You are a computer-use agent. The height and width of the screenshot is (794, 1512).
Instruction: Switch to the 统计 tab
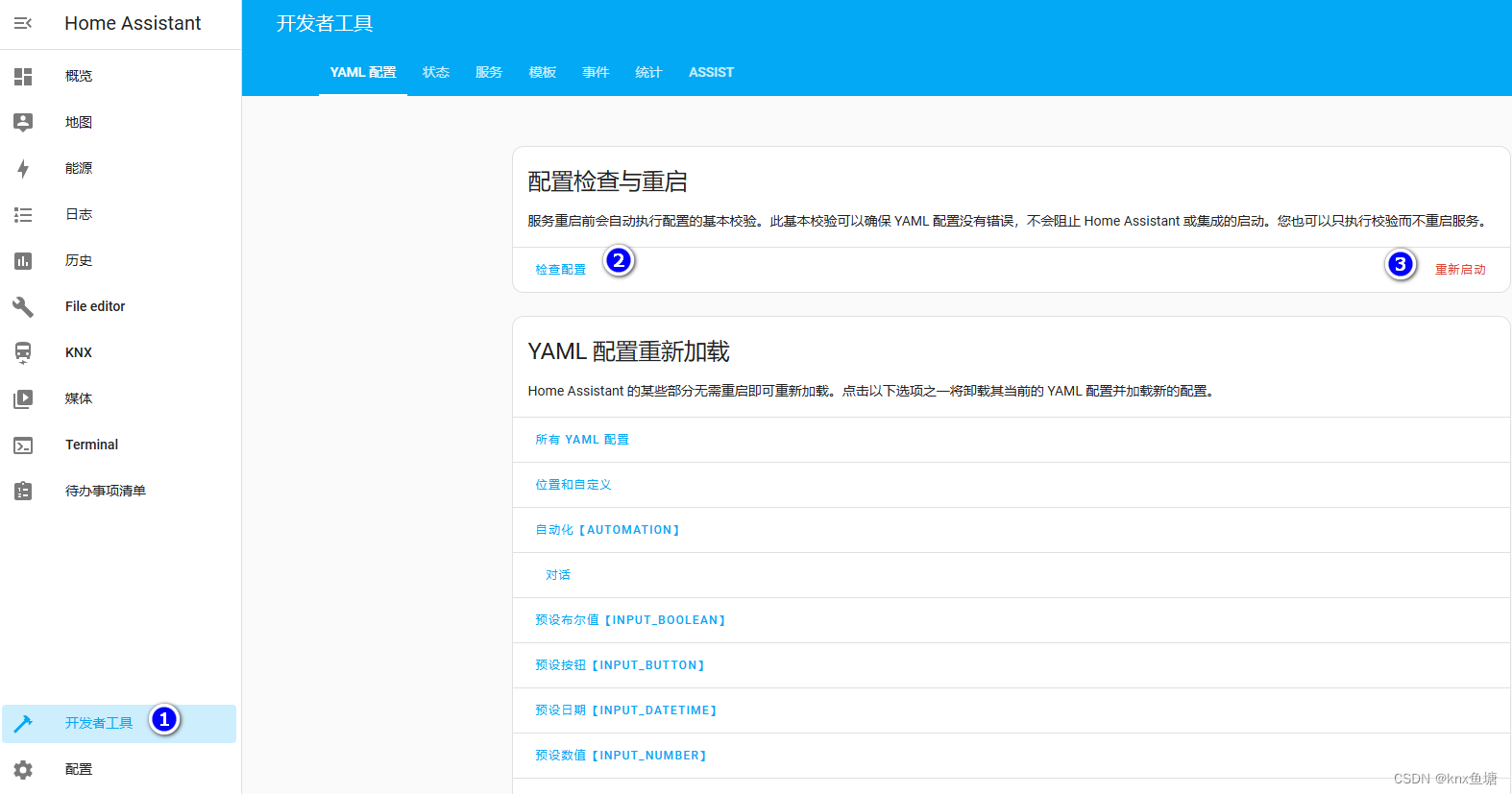648,72
